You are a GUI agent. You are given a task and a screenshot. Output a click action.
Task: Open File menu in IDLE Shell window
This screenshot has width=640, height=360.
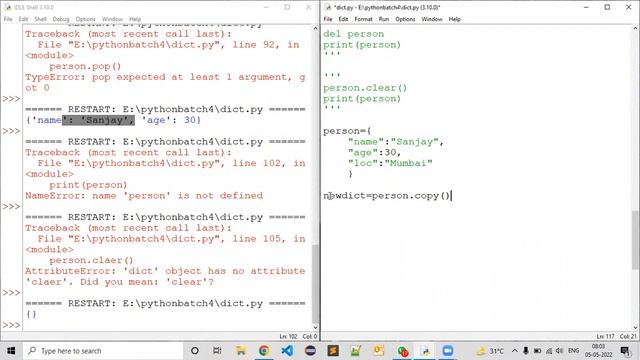pos(8,19)
